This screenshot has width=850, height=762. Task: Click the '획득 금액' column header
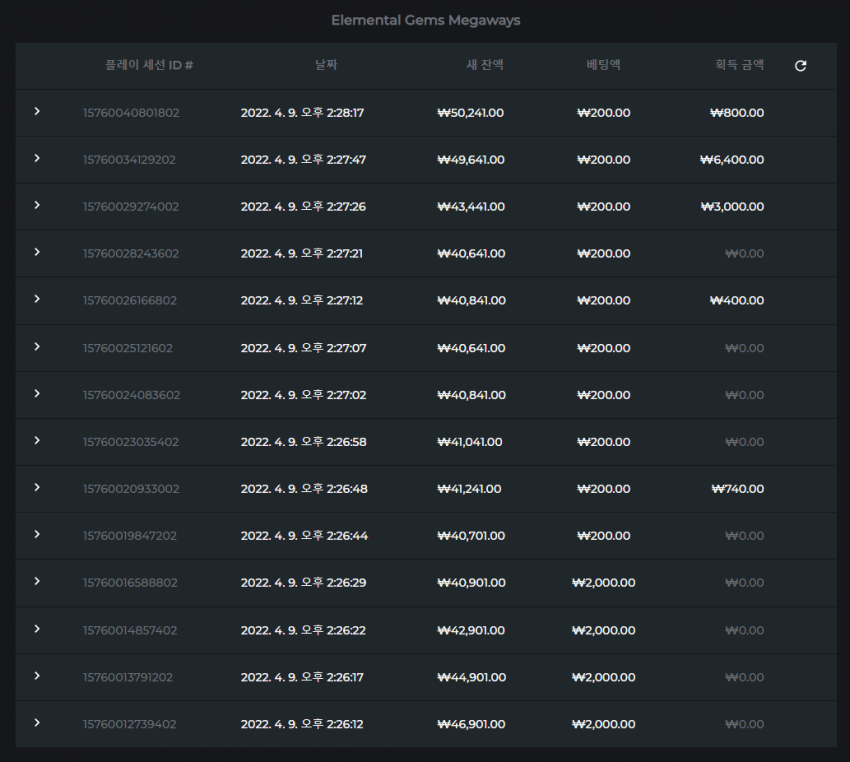pos(739,65)
